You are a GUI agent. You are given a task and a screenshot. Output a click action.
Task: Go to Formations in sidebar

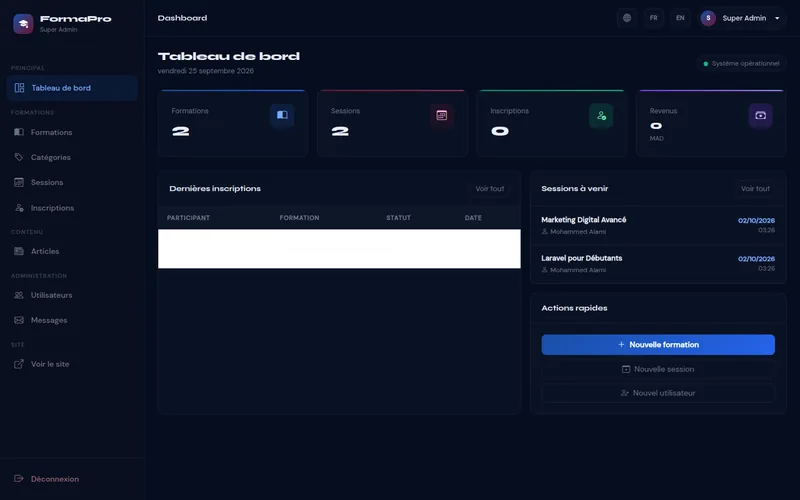tap(72, 132)
